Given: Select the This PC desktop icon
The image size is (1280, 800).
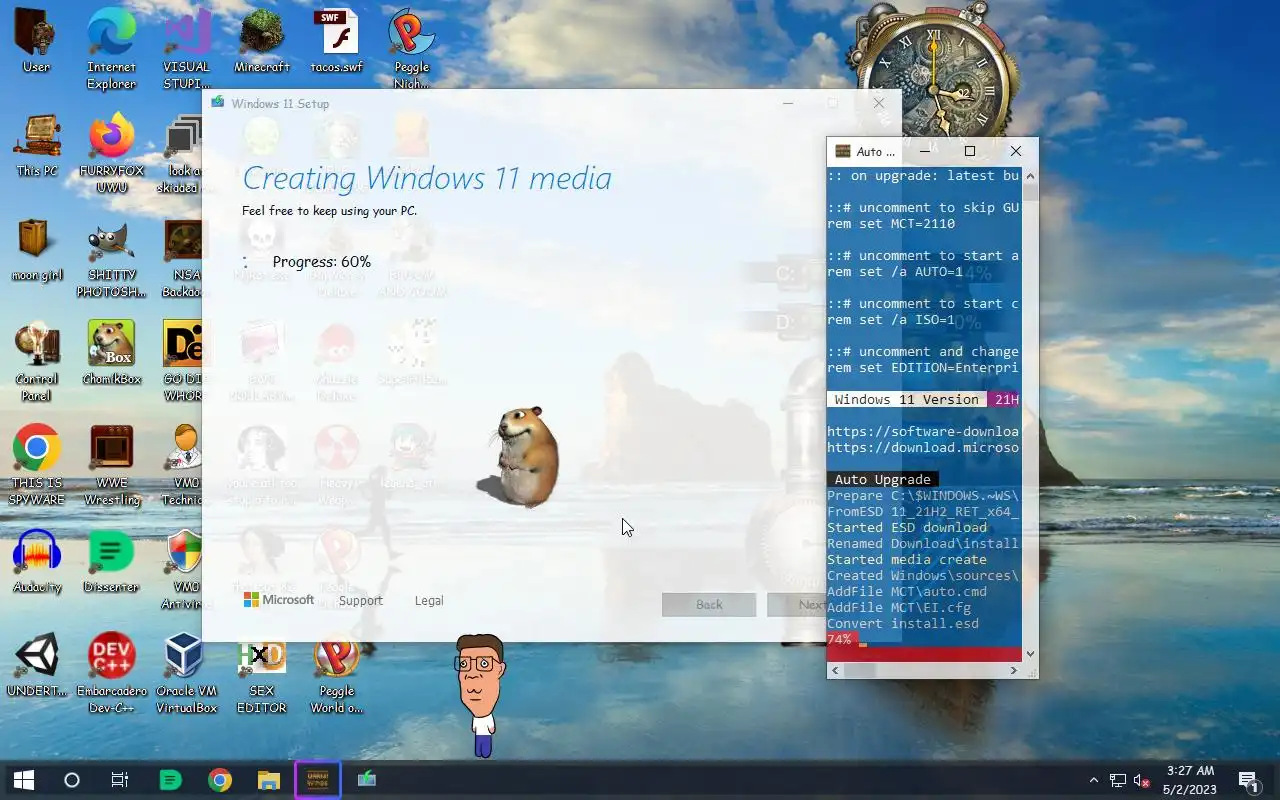Looking at the screenshot, I should 36,146.
